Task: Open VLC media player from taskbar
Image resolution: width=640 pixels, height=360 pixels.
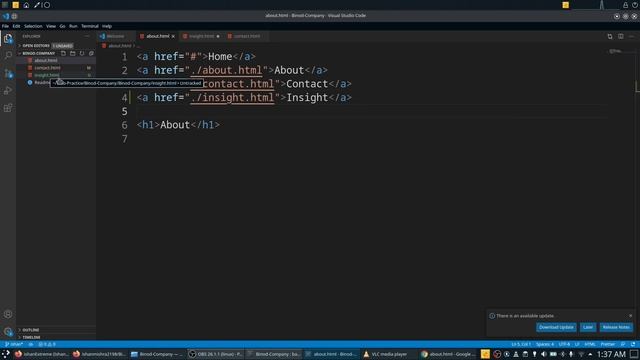Action: [x=385, y=354]
